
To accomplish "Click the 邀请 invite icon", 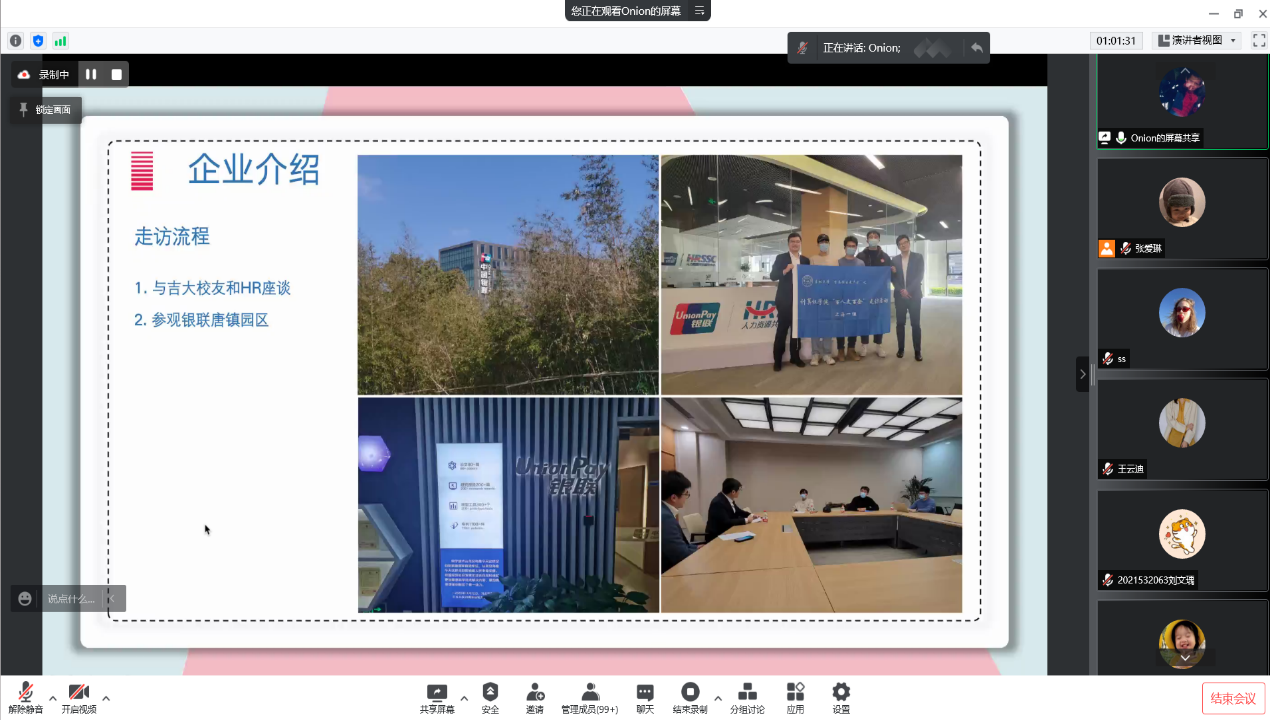I will [535, 697].
